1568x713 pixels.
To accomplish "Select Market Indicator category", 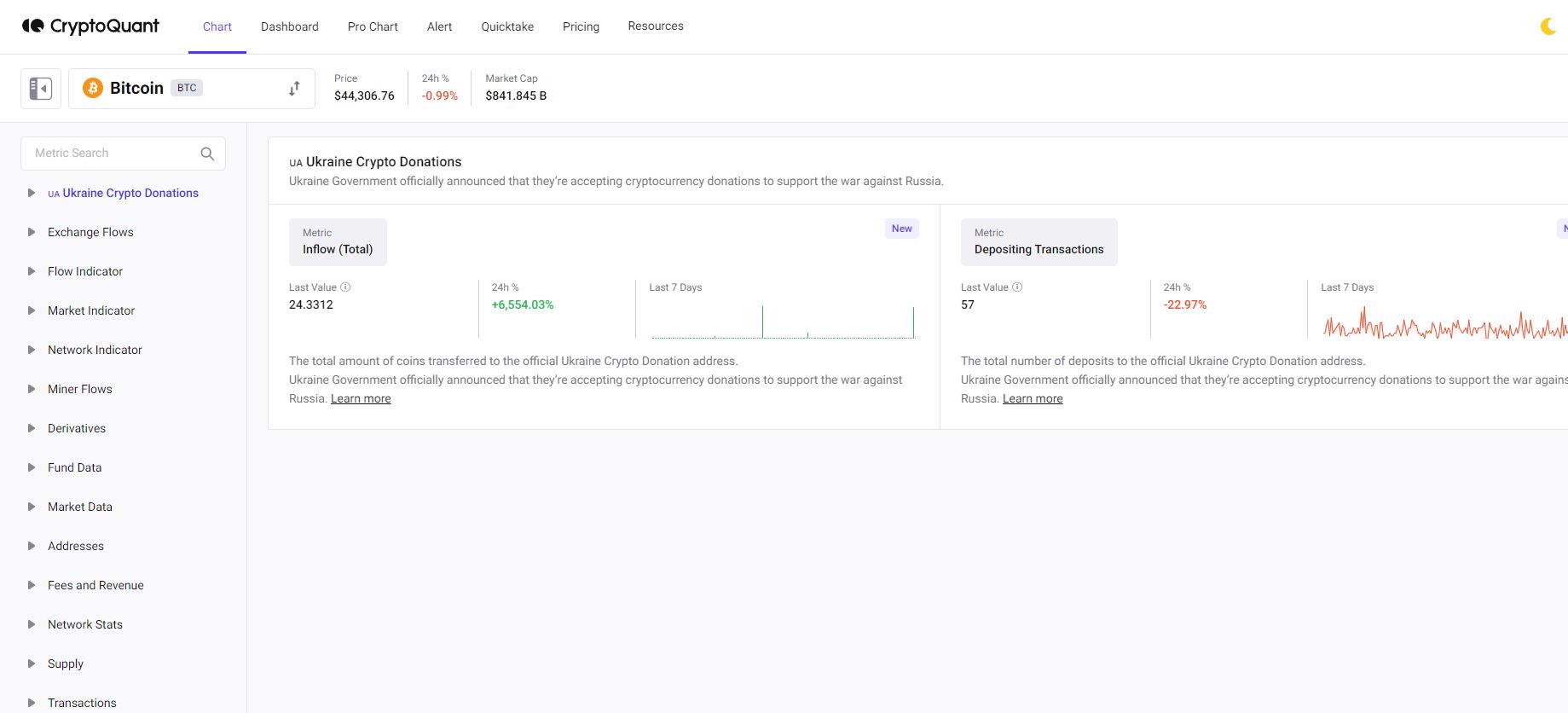I will (91, 310).
